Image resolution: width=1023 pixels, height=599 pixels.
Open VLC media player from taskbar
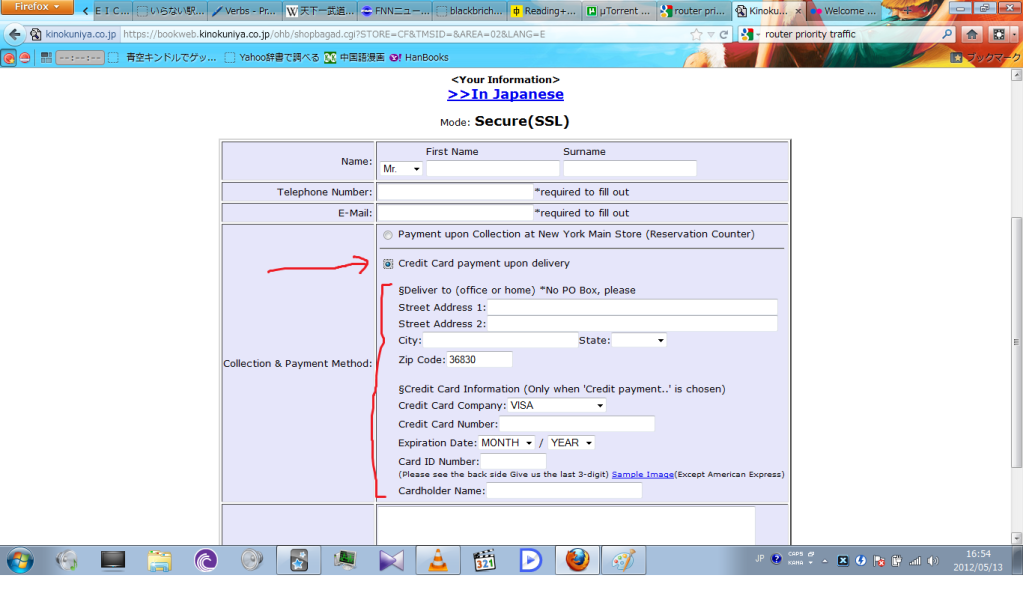tap(437, 561)
